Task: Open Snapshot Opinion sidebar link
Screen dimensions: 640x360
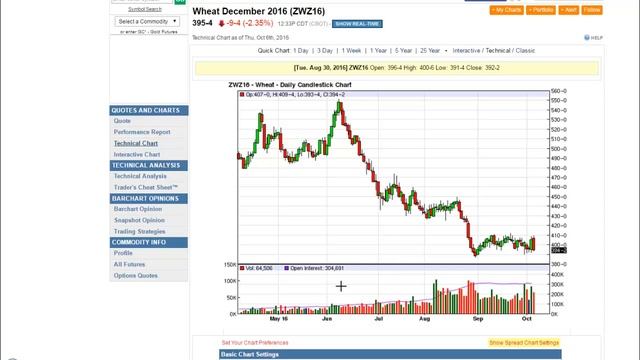Action: 139,220
